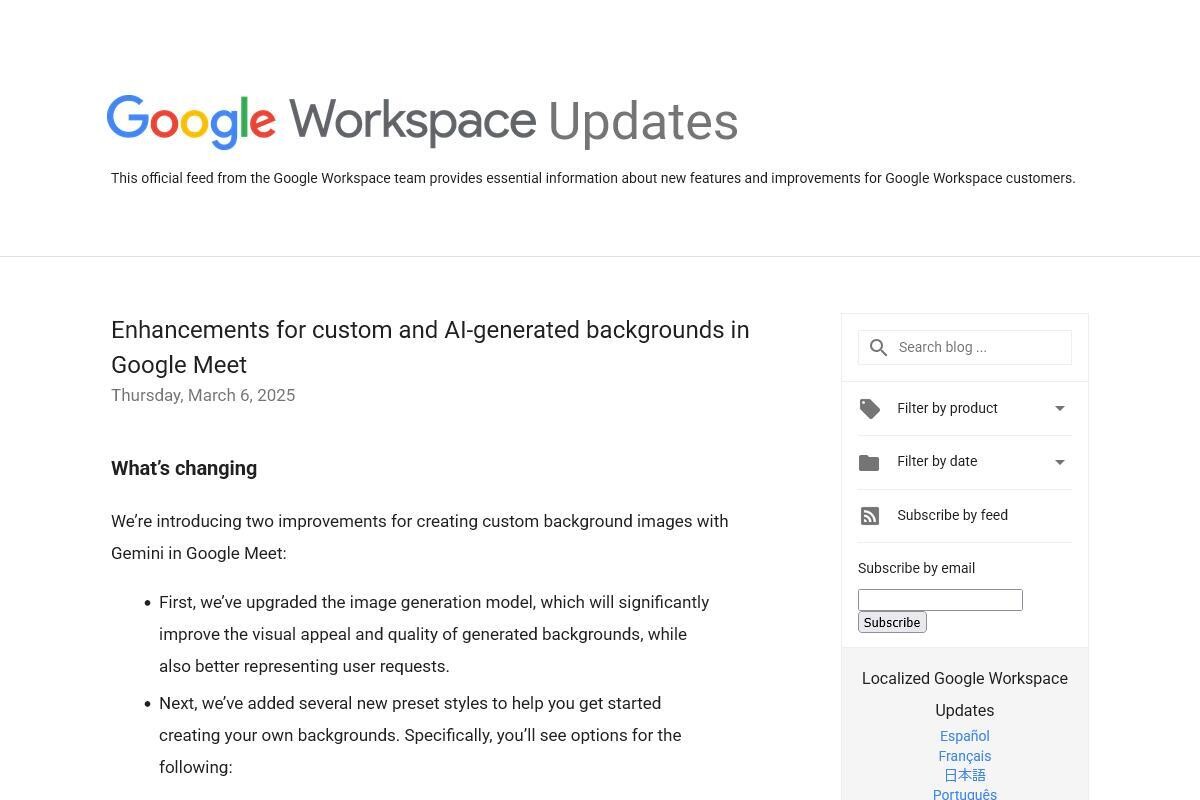Click the search magnifier icon
This screenshot has width=1200, height=800.
pyautogui.click(x=878, y=348)
